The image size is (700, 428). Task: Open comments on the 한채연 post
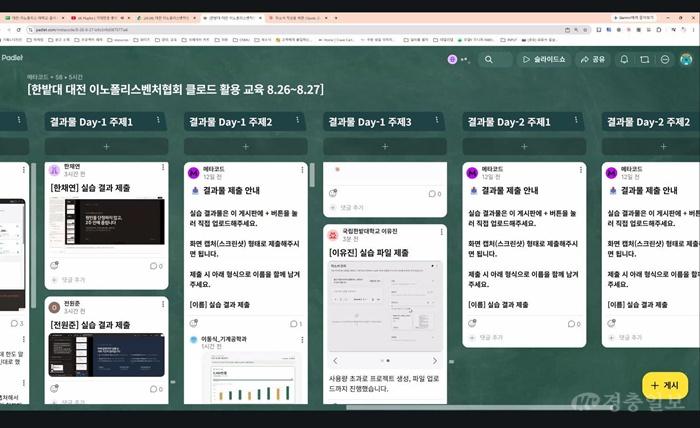click(156, 266)
